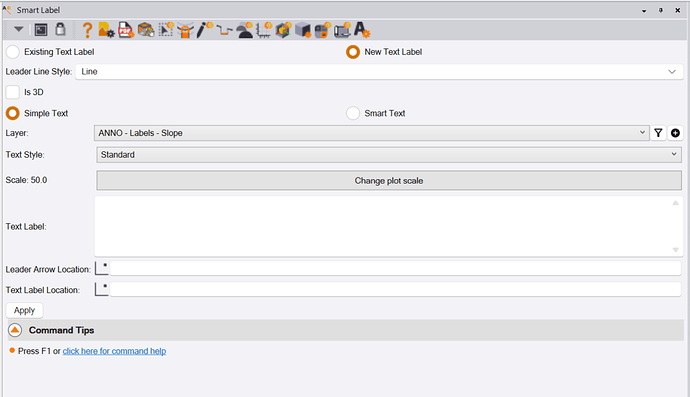The image size is (690, 397).
Task: Toggle the panel auto-hide pin
Action: 661,10
